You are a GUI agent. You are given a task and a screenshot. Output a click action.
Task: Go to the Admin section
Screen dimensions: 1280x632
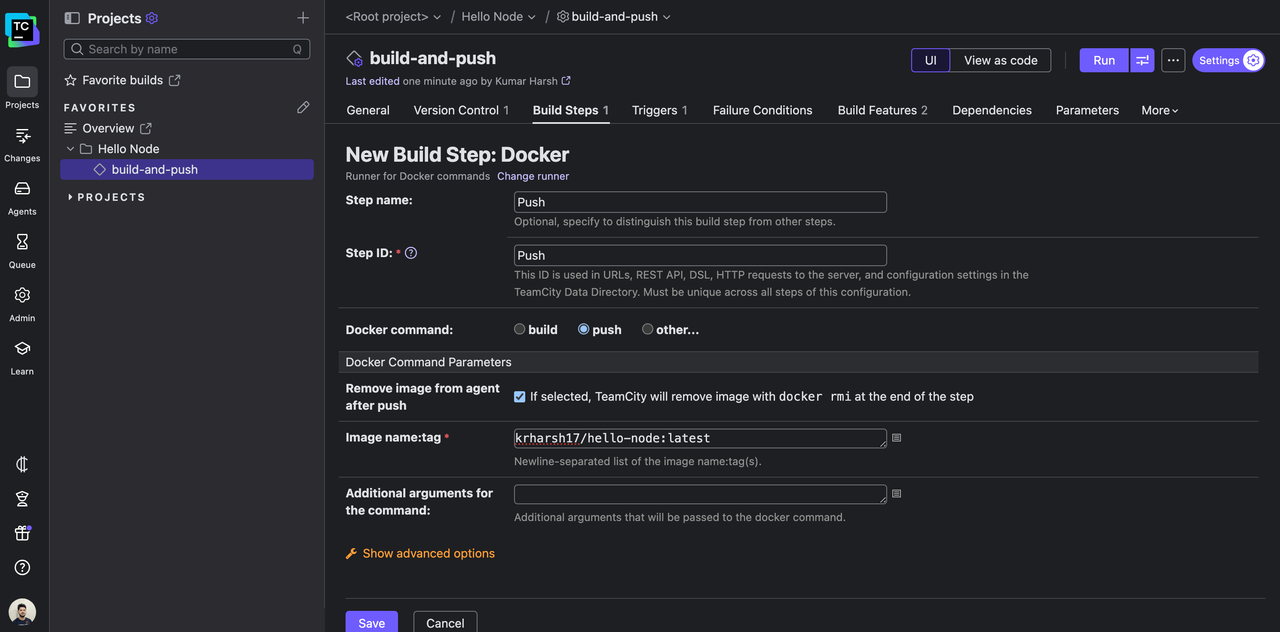coord(22,303)
